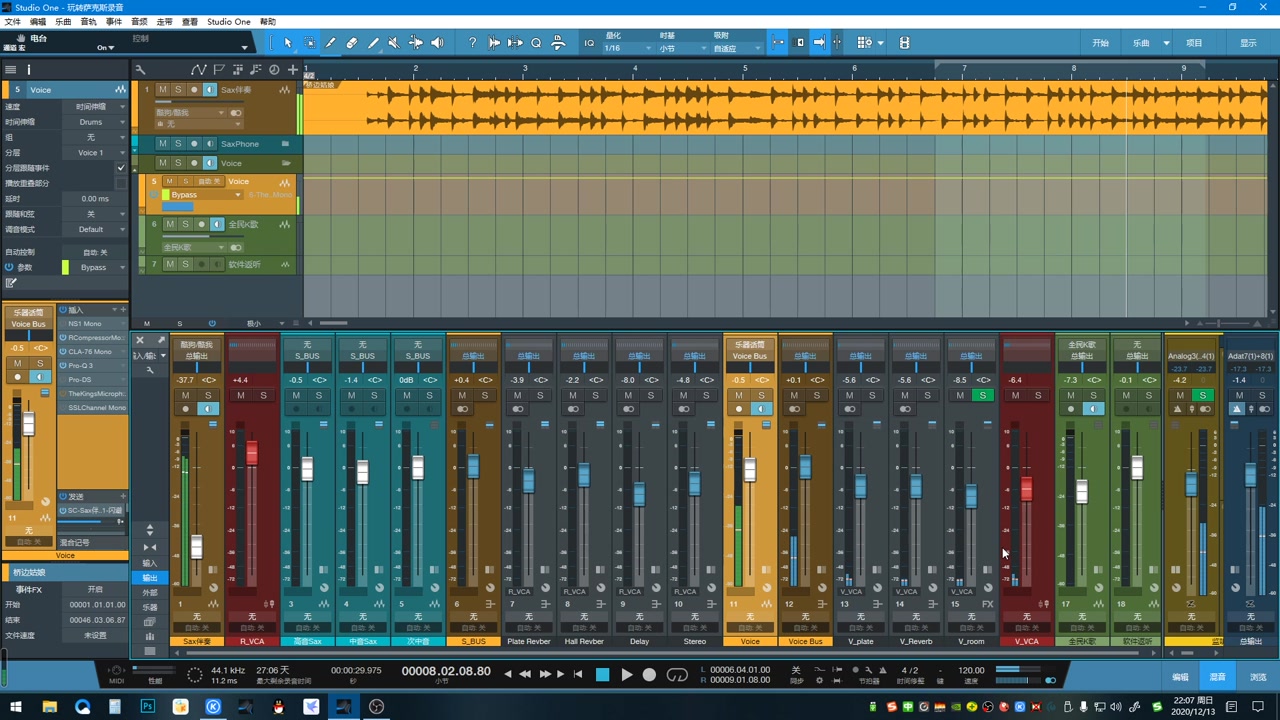Viewport: 1280px width, 720px height.
Task: Toggle autoscroll arrow button
Action: (819, 43)
